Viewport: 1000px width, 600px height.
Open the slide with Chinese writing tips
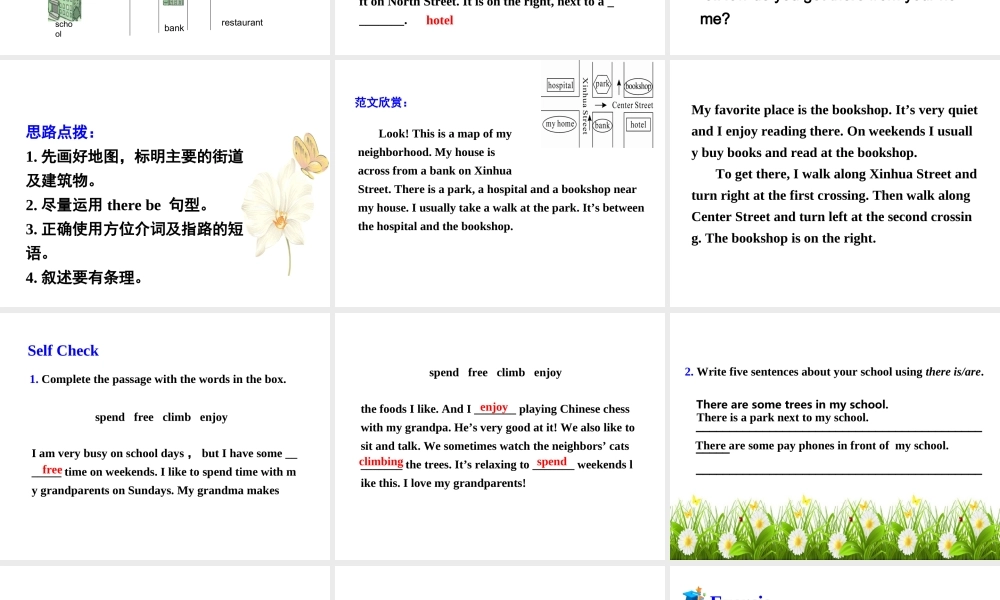[165, 184]
